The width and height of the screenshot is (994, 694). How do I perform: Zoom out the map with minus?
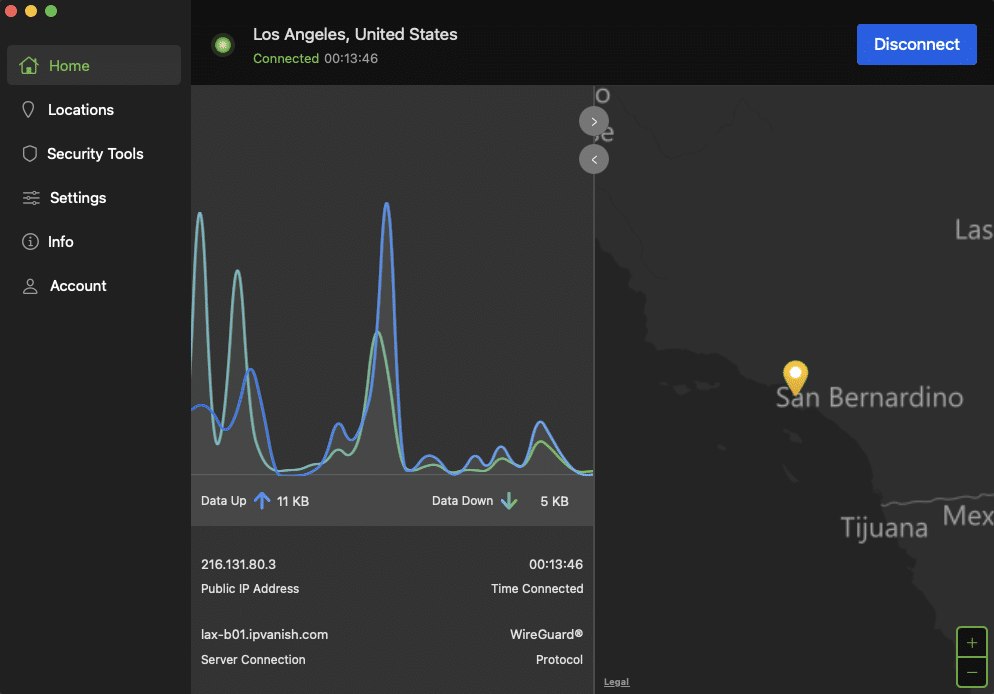971,672
